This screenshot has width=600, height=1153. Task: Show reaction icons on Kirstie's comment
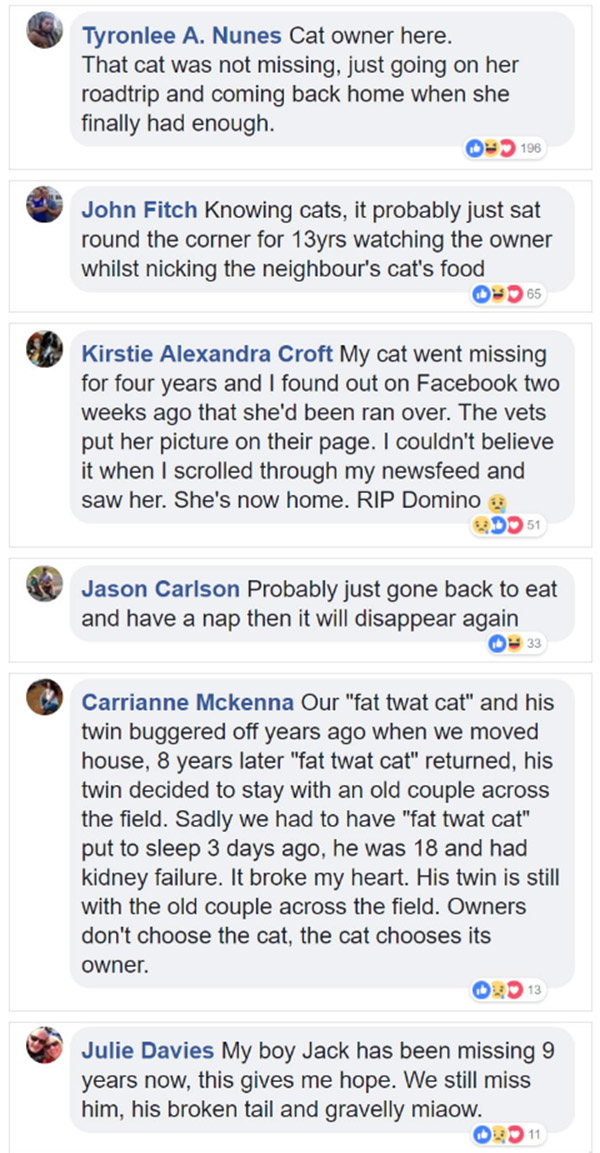497,526
